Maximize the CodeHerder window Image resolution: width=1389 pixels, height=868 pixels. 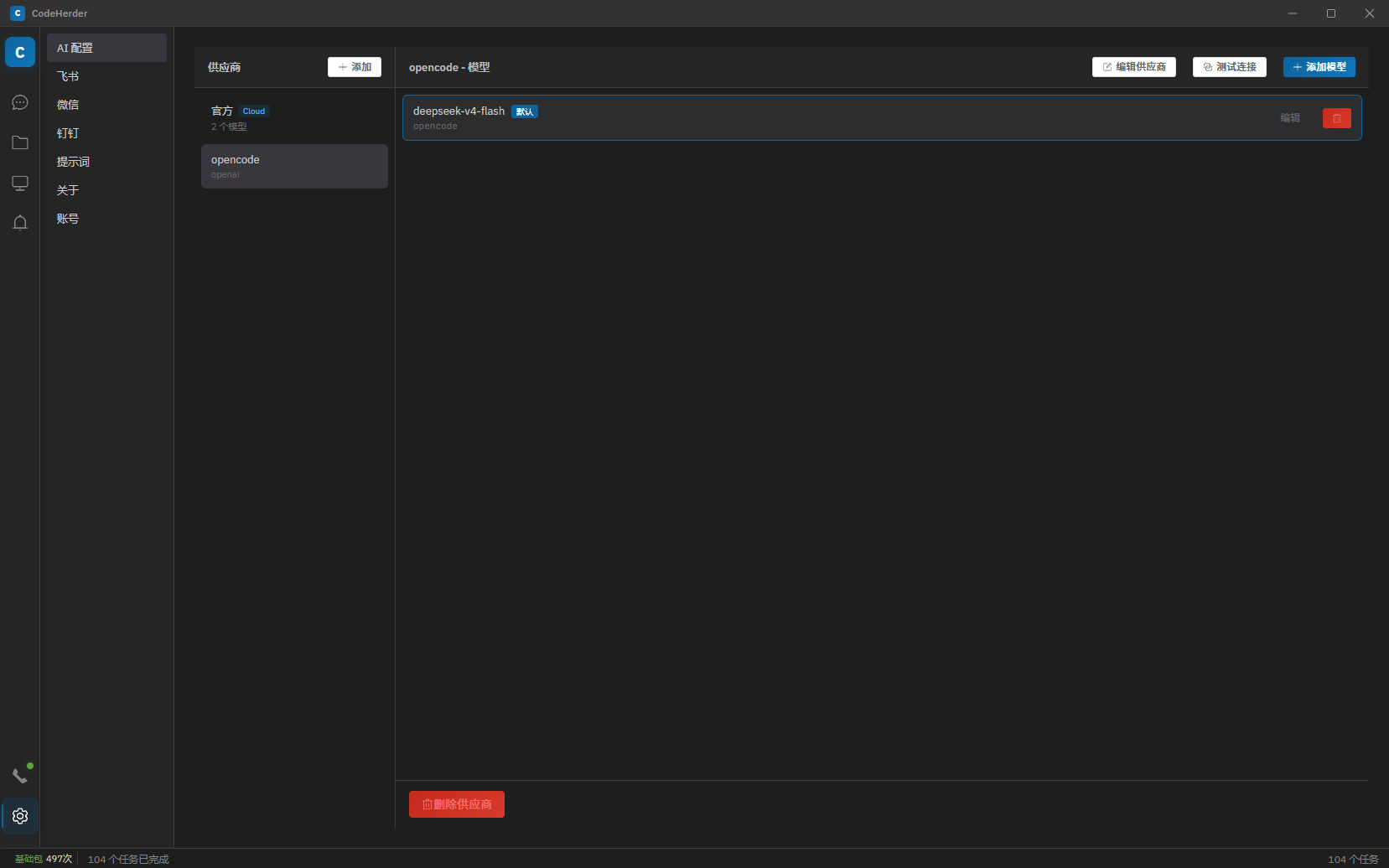1331,13
